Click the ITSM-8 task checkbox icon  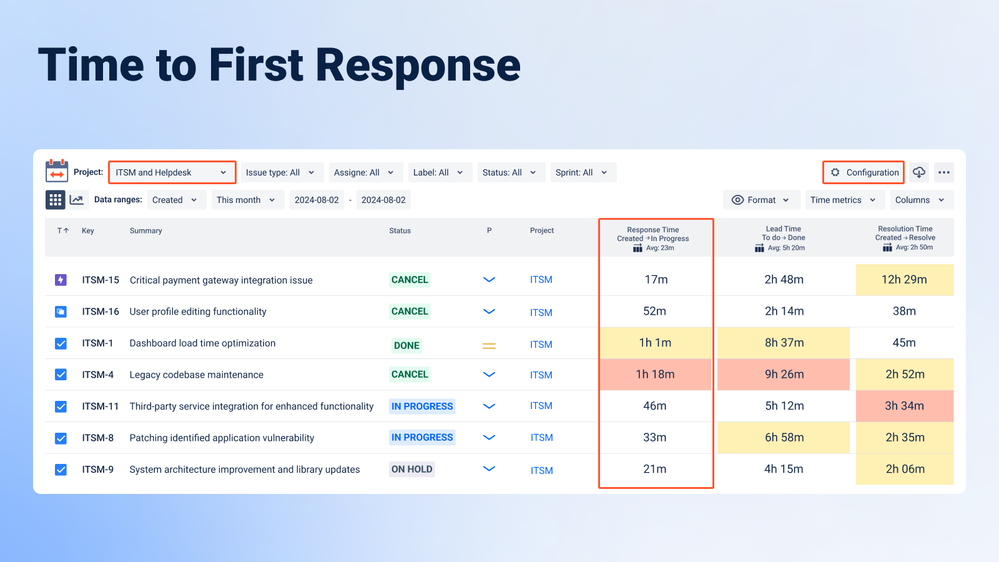pyautogui.click(x=61, y=438)
